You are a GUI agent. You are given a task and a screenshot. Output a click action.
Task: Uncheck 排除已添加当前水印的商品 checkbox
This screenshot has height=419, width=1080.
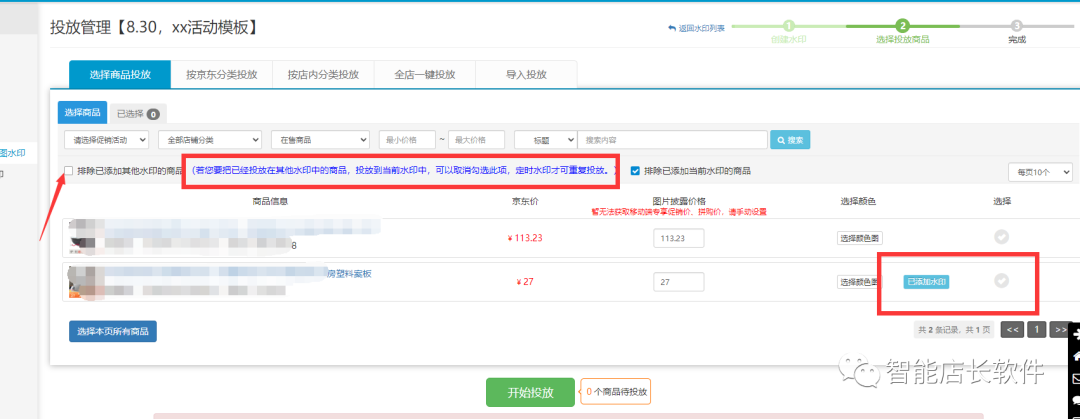[635, 171]
